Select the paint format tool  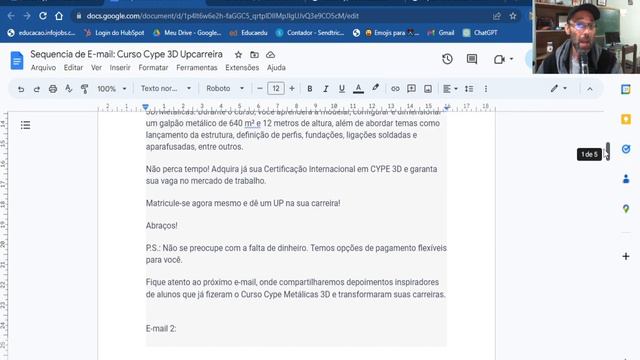[84, 89]
